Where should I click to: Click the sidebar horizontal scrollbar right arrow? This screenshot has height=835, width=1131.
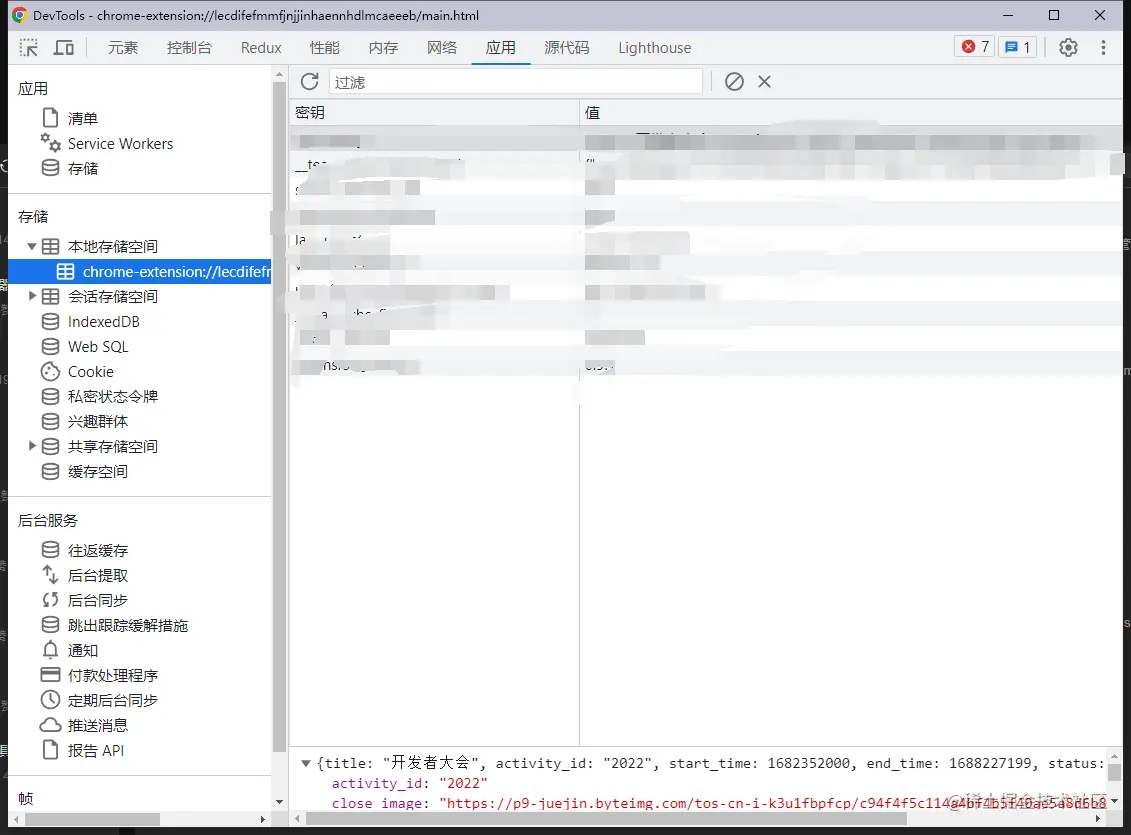(263, 819)
